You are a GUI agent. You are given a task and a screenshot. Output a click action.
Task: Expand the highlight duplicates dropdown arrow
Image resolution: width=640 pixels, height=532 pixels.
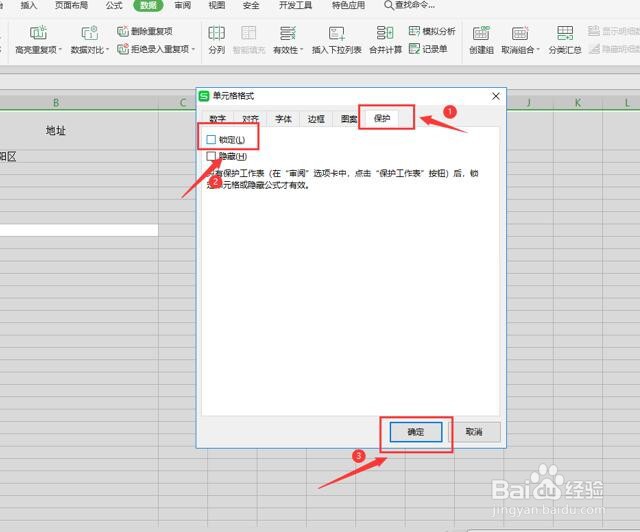[x=60, y=50]
